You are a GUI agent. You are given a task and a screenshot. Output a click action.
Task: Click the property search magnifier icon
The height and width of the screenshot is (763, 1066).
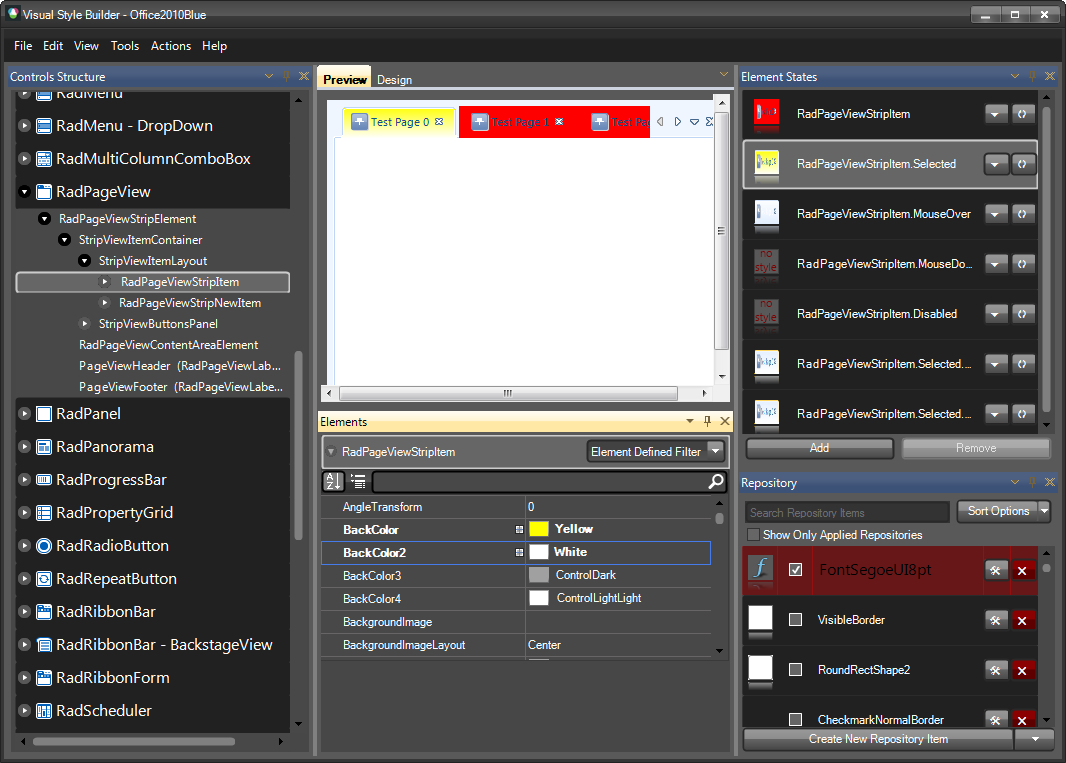716,481
